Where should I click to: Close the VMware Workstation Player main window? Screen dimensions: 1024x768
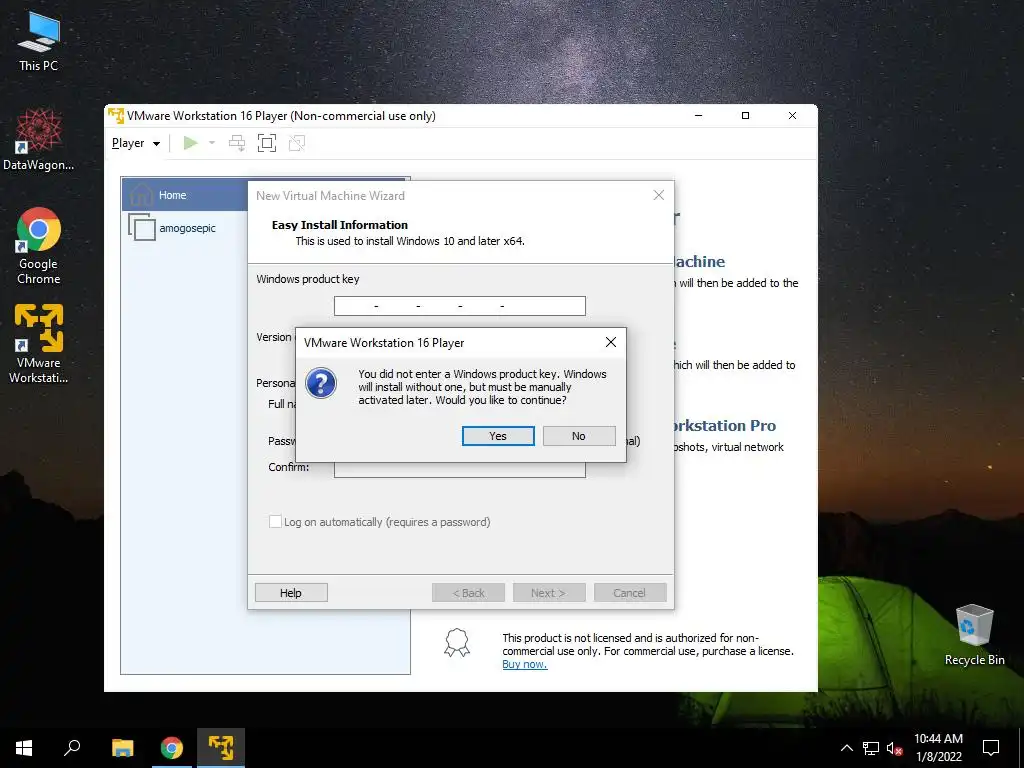pyautogui.click(x=792, y=116)
